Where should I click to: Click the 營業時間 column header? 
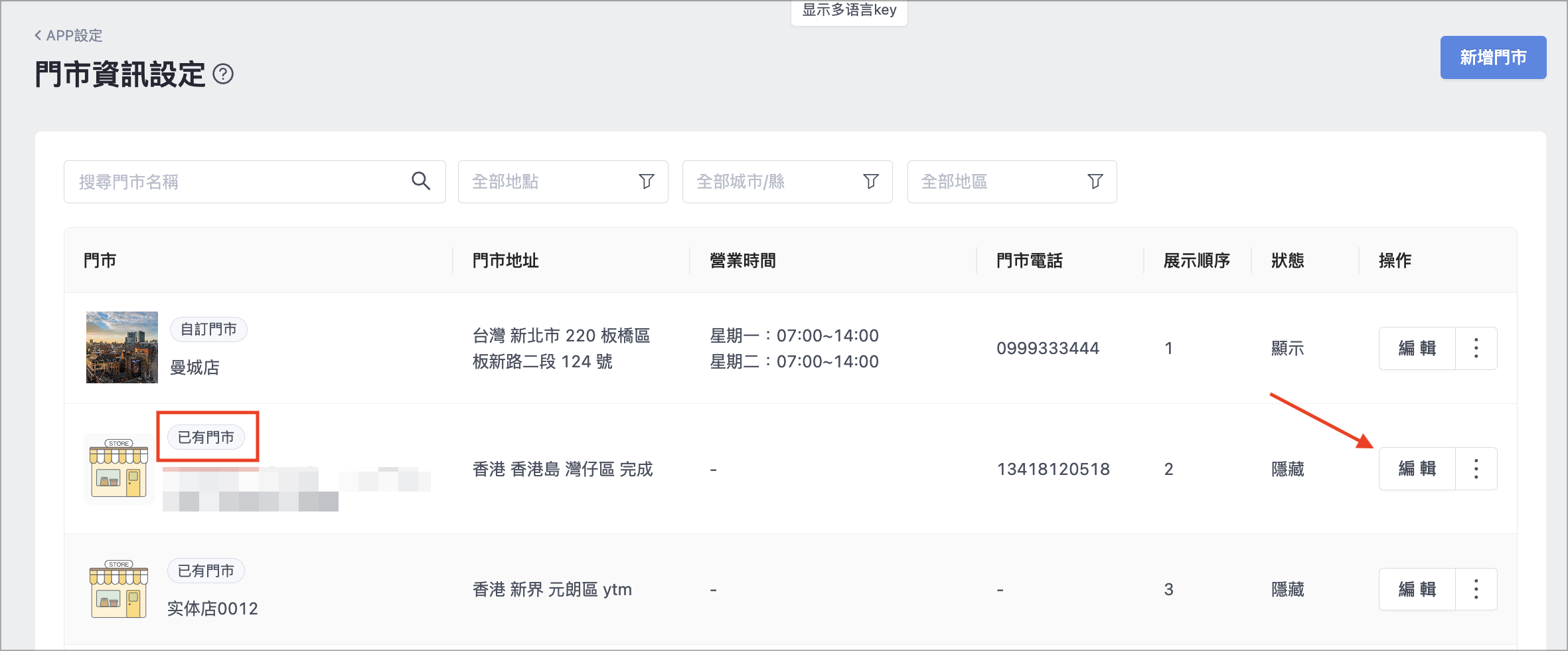click(743, 260)
